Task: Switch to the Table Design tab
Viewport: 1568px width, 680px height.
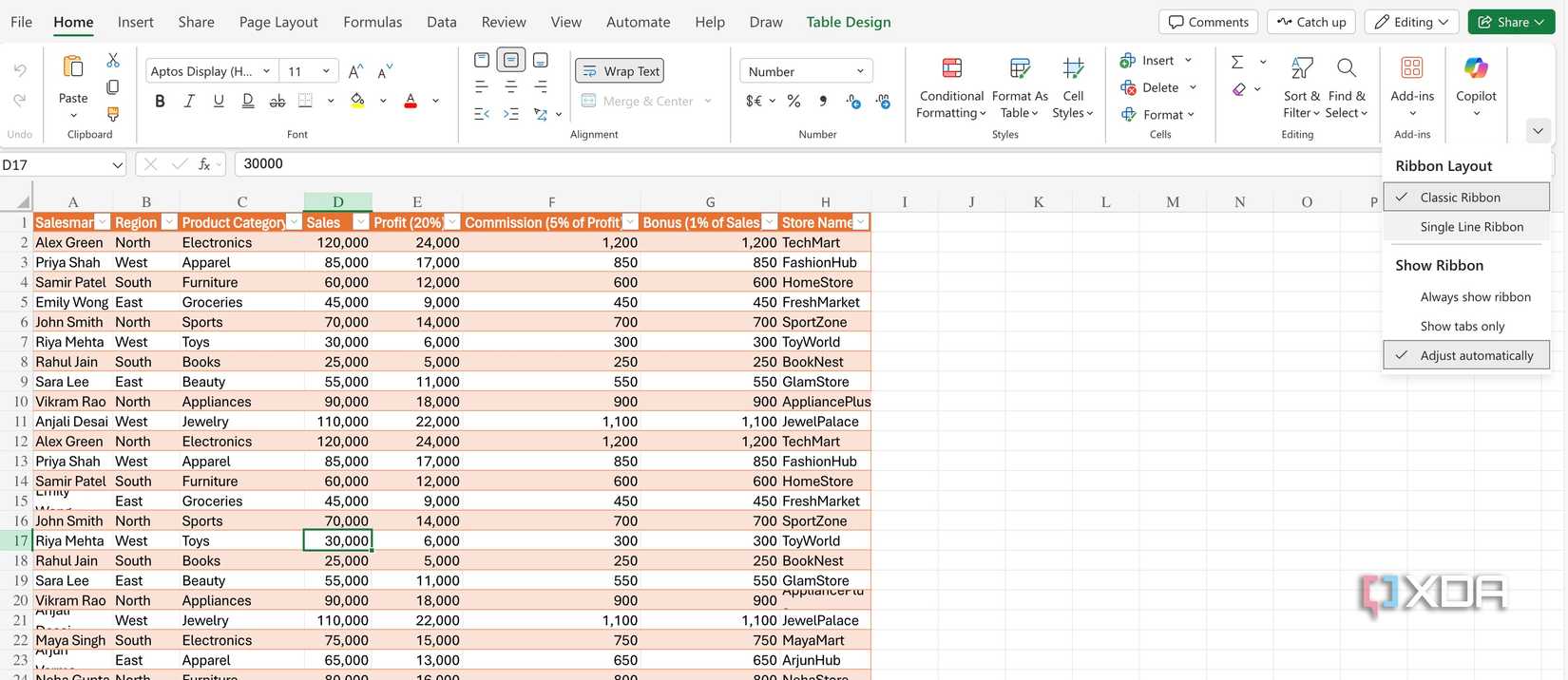Action: pyautogui.click(x=849, y=22)
